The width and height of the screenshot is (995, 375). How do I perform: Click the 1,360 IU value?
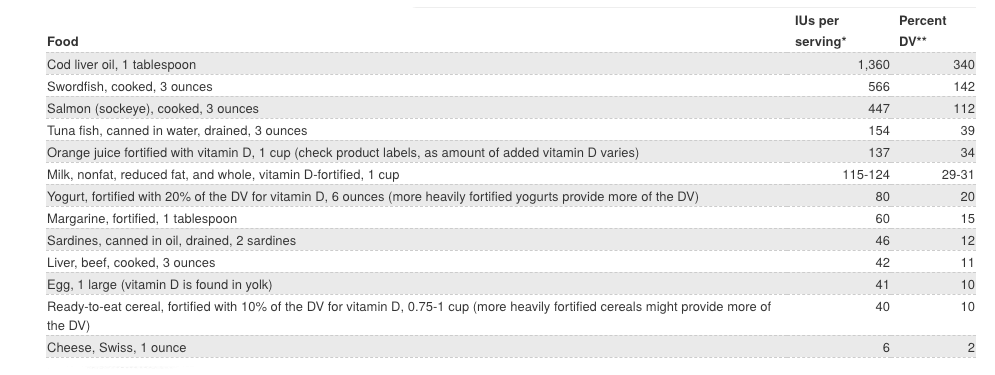pos(873,65)
